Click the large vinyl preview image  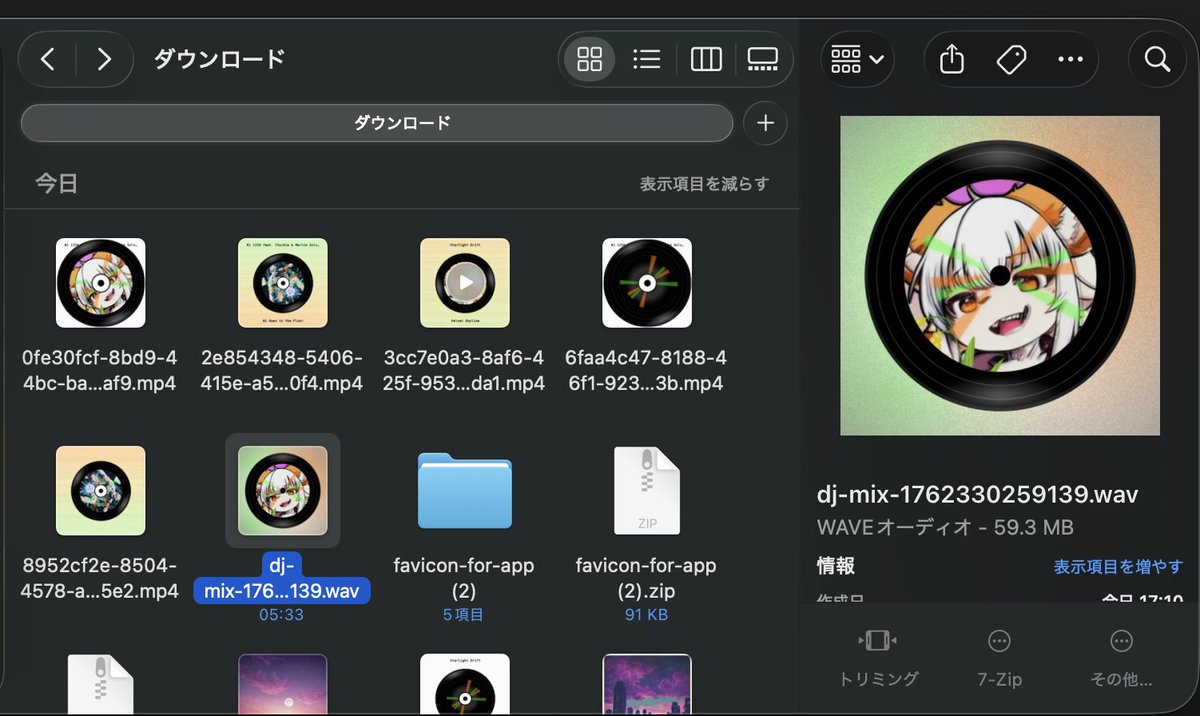click(1000, 276)
